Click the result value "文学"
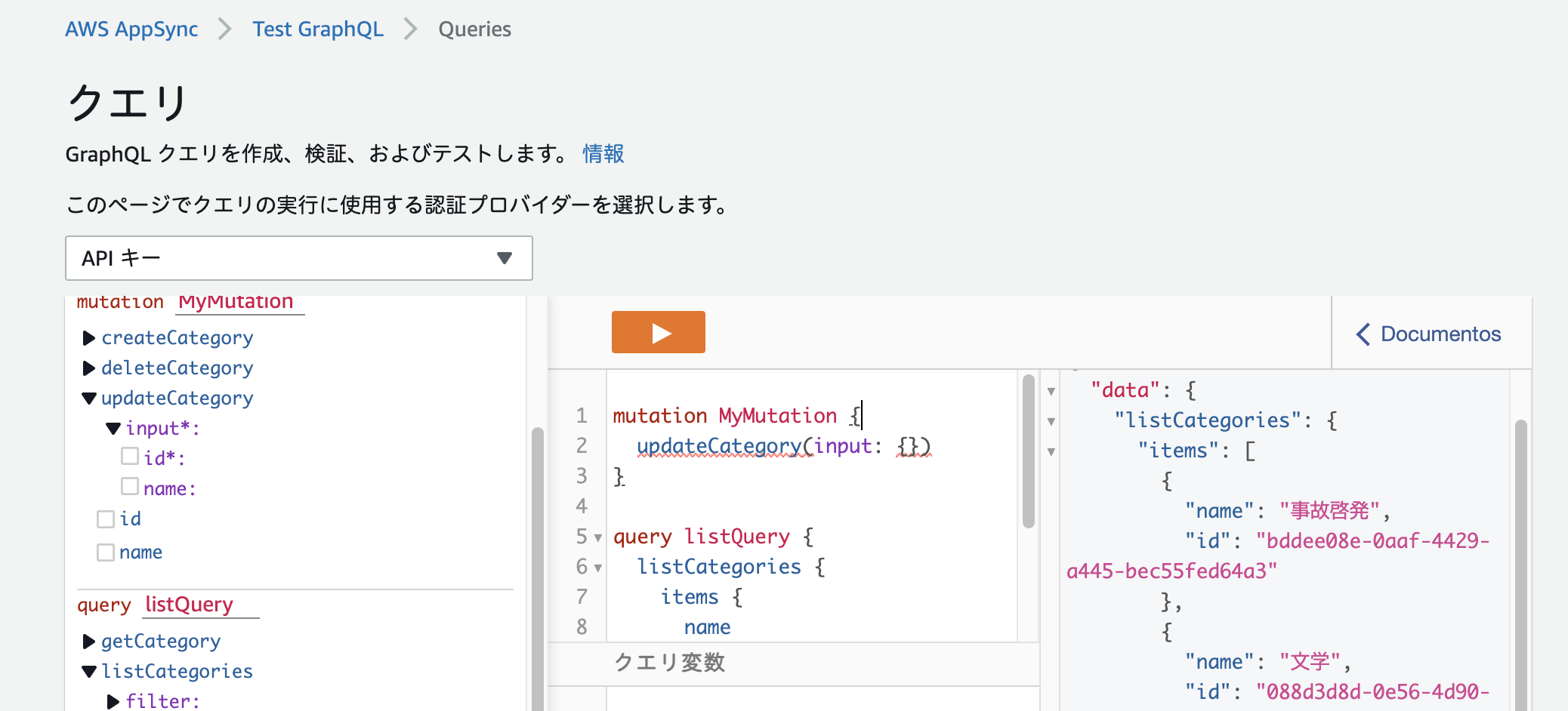 1310,662
